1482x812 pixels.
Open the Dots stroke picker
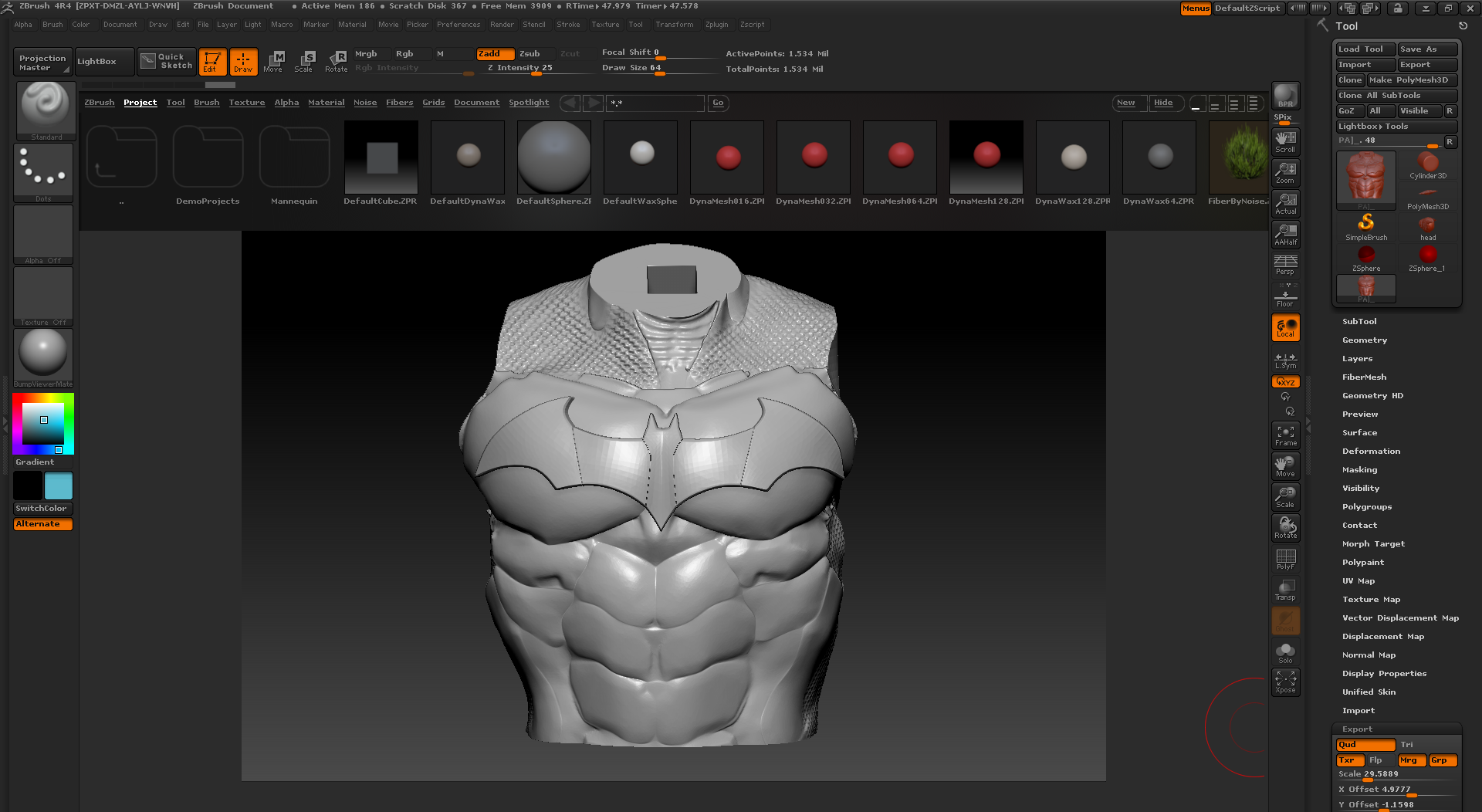43,173
